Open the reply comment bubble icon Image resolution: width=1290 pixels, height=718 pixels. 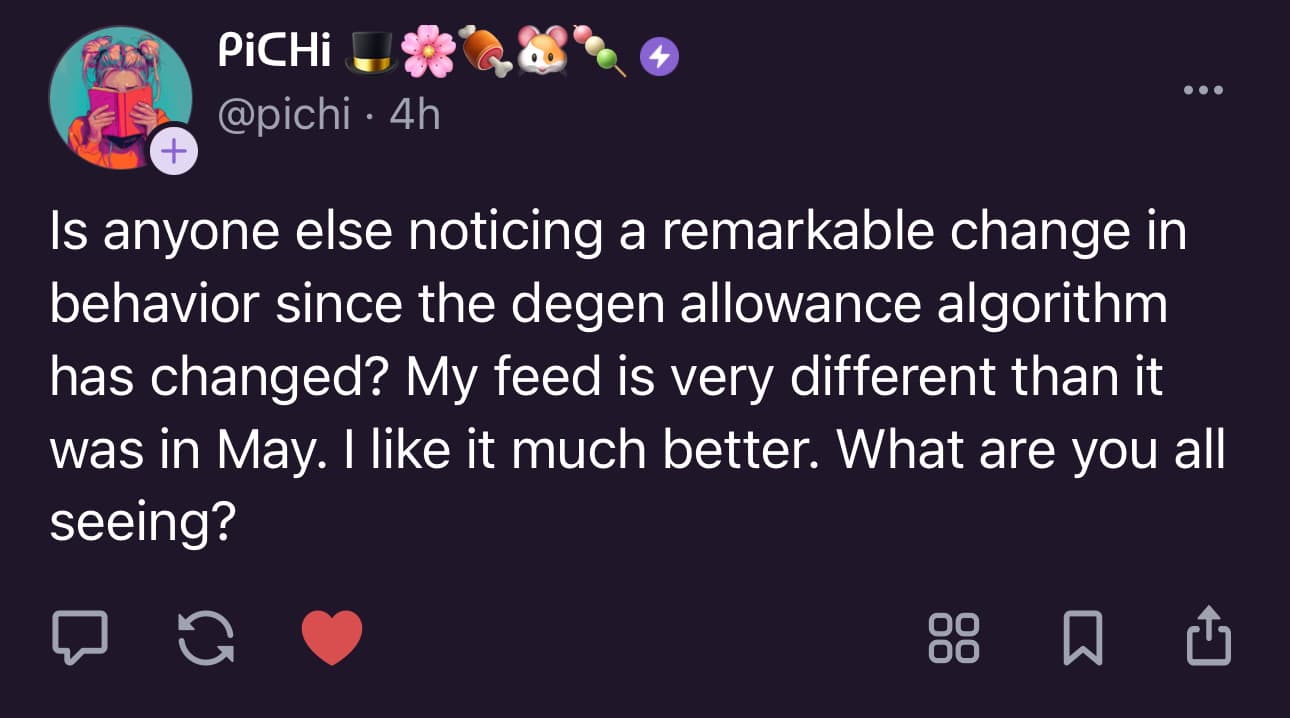tap(80, 637)
